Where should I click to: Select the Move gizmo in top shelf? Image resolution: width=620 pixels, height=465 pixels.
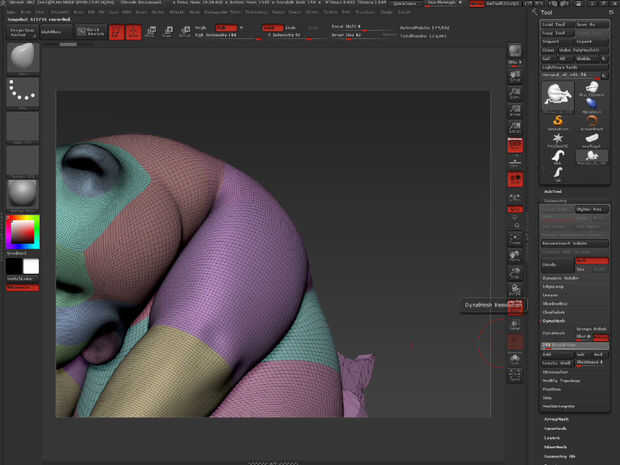151,32
